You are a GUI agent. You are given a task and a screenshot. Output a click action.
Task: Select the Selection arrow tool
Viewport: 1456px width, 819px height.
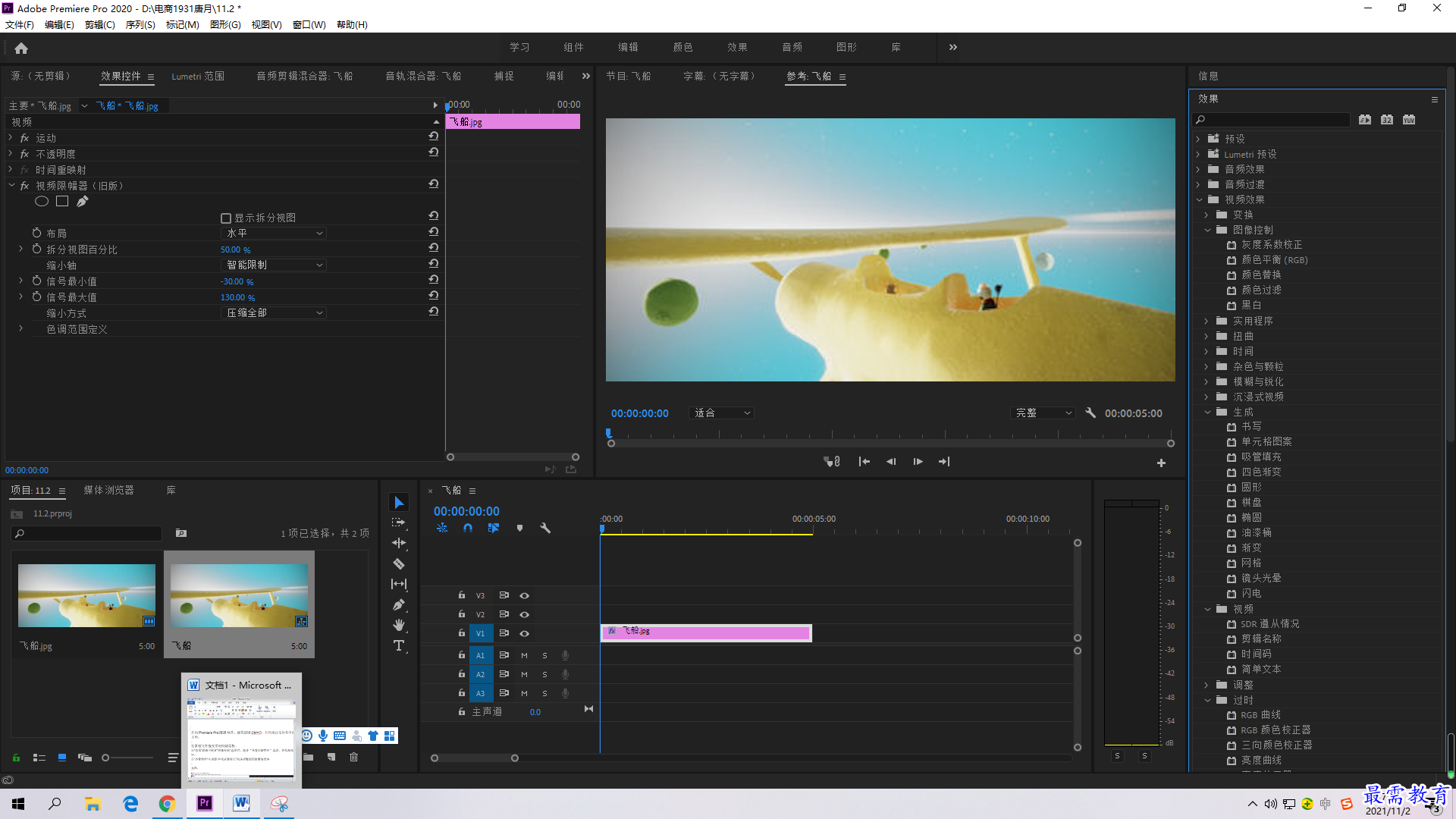click(399, 502)
